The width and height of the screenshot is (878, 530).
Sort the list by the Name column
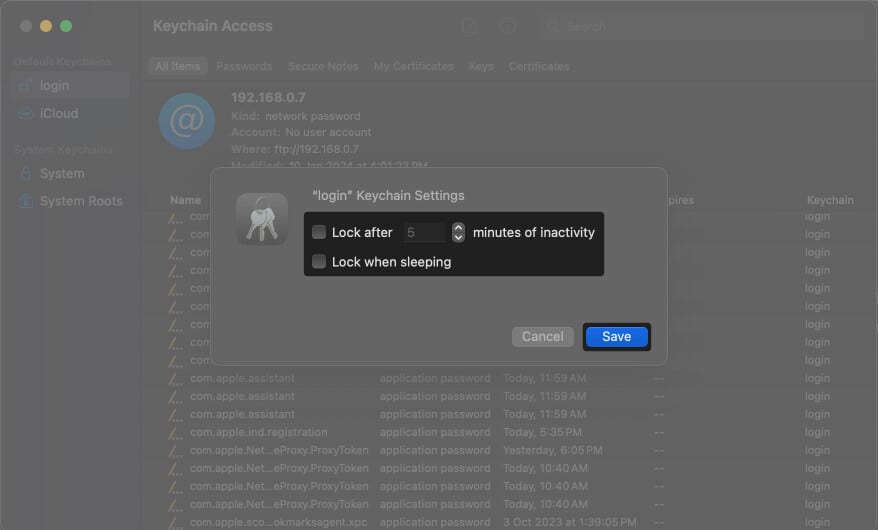[x=185, y=200]
